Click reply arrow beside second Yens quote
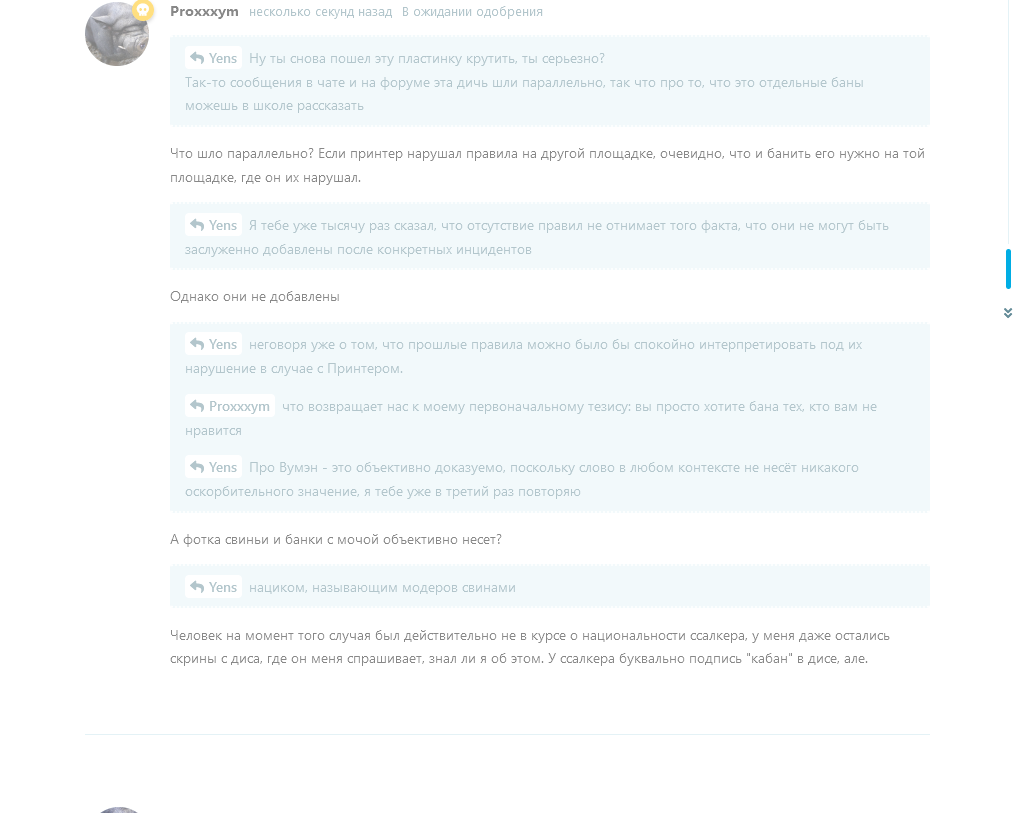The height and width of the screenshot is (813, 1014). (197, 225)
